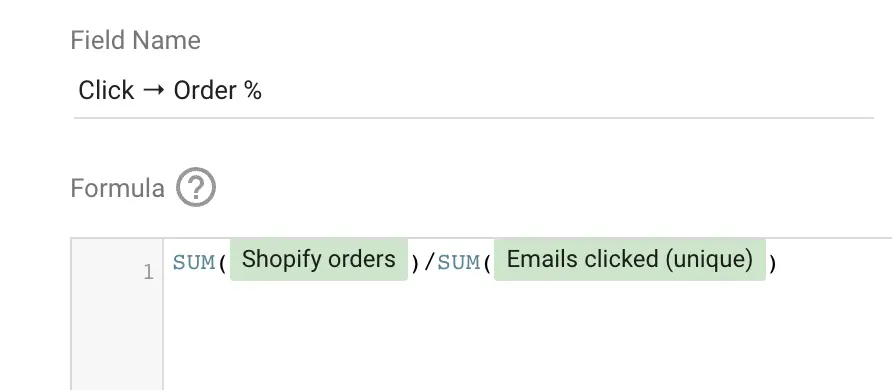Open the Formula help question mark icon

click(196, 187)
